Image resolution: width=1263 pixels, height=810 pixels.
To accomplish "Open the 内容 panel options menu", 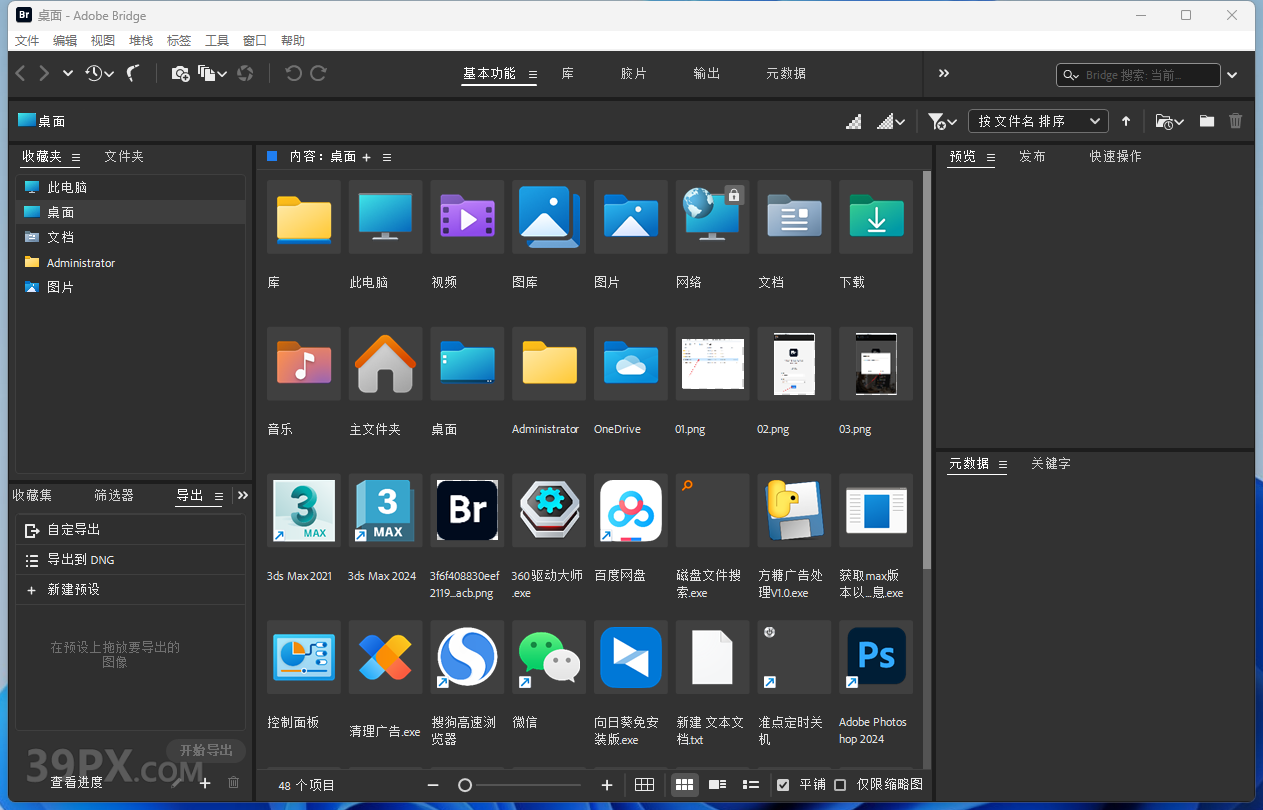I will 387,157.
